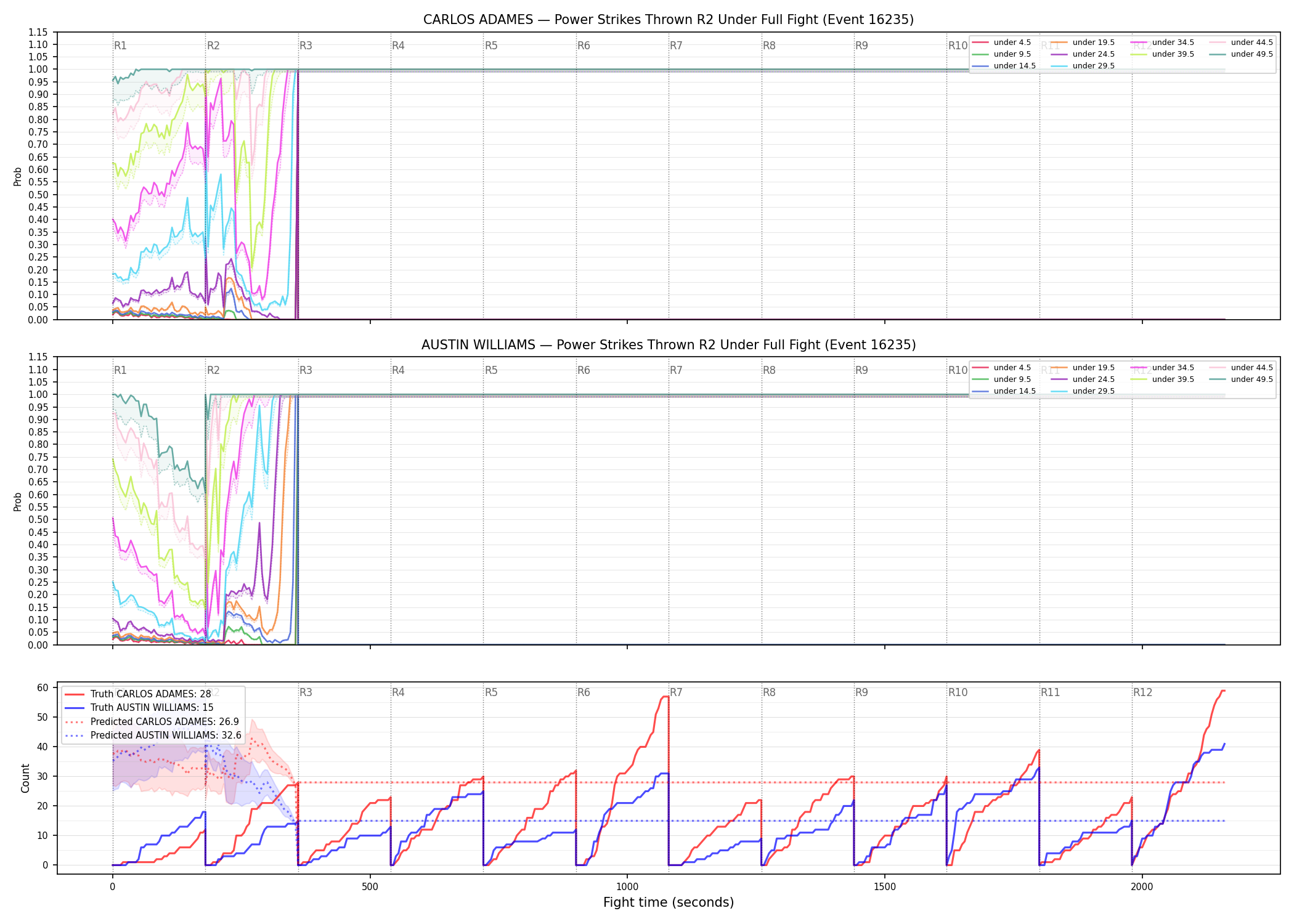Click 'under 24.5' legend entry in top chart
This screenshot has height=924, width=1294.
pyautogui.click(x=1083, y=54)
